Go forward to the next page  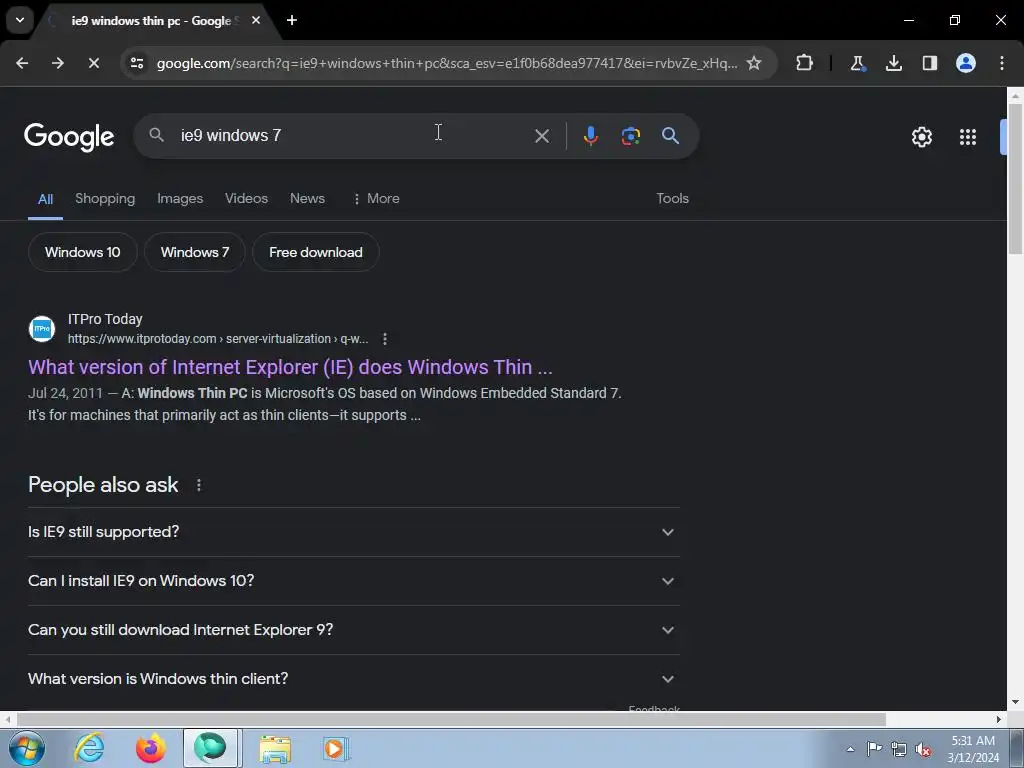pos(57,63)
